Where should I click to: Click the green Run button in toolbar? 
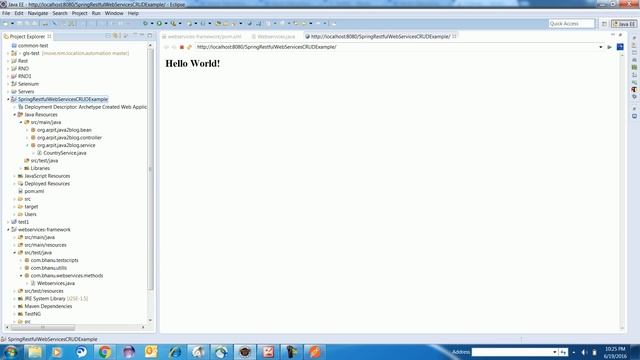pyautogui.click(x=159, y=24)
